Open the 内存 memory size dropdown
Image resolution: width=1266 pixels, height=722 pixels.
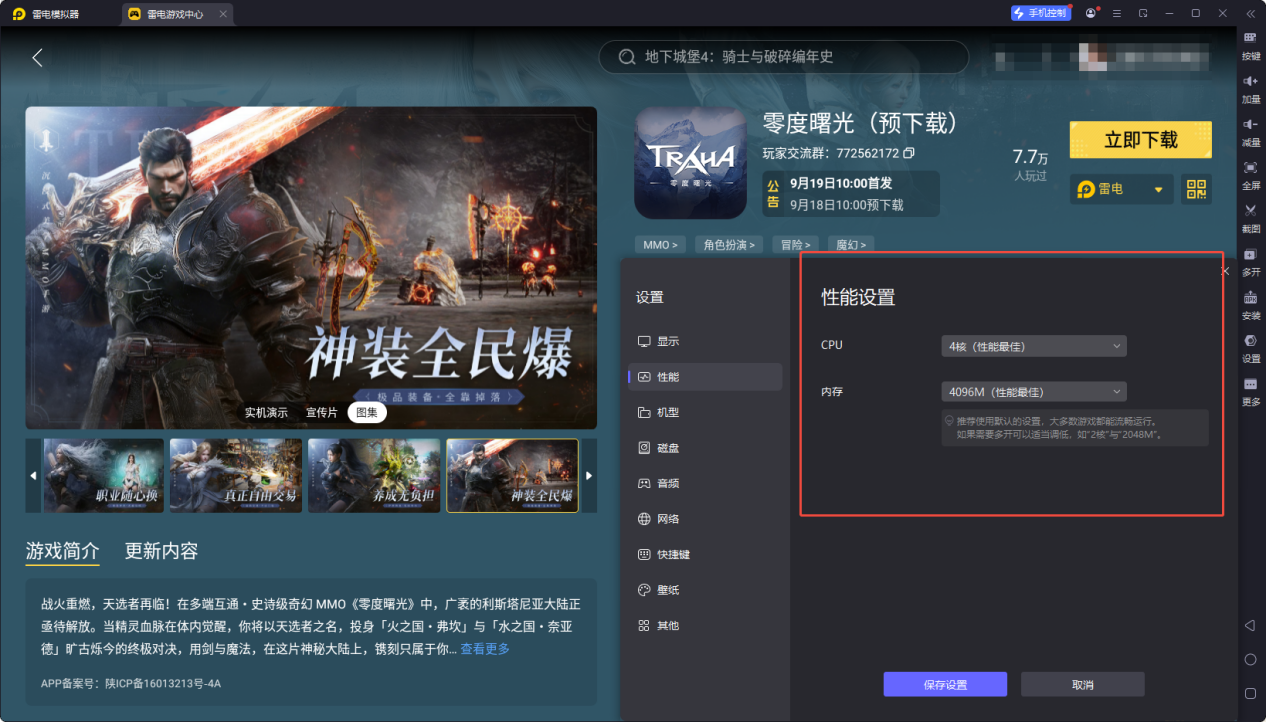(x=1033, y=391)
